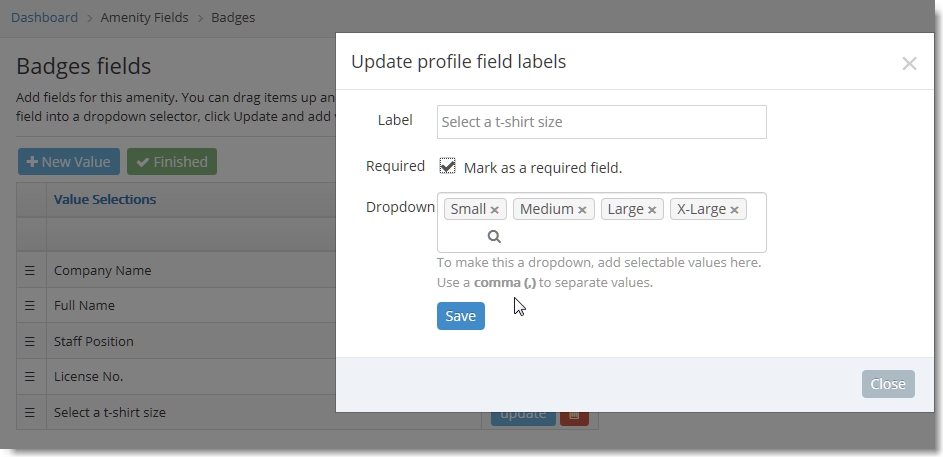
Task: Remove the Large tag from dropdown values
Action: point(651,210)
